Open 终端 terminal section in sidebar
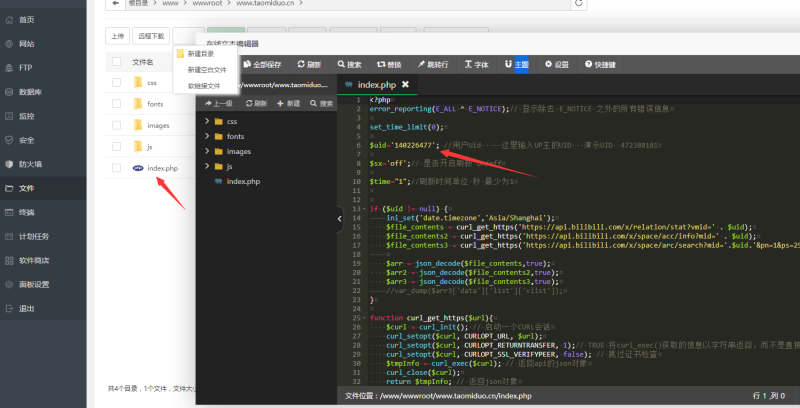Screen dimensions: 800x408 point(27,212)
